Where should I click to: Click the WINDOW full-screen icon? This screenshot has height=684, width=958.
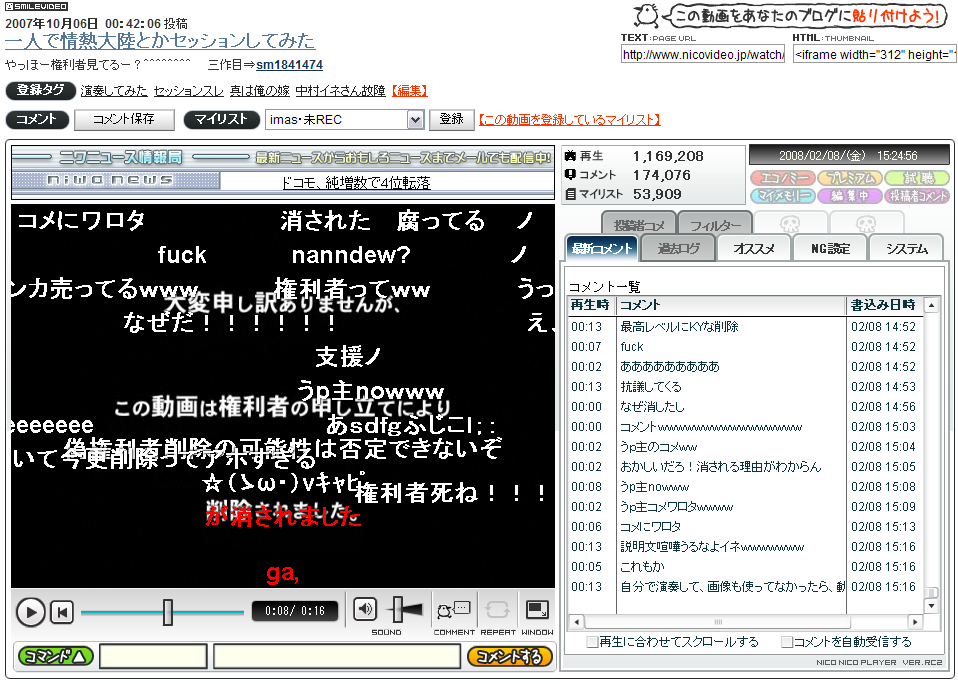click(537, 609)
